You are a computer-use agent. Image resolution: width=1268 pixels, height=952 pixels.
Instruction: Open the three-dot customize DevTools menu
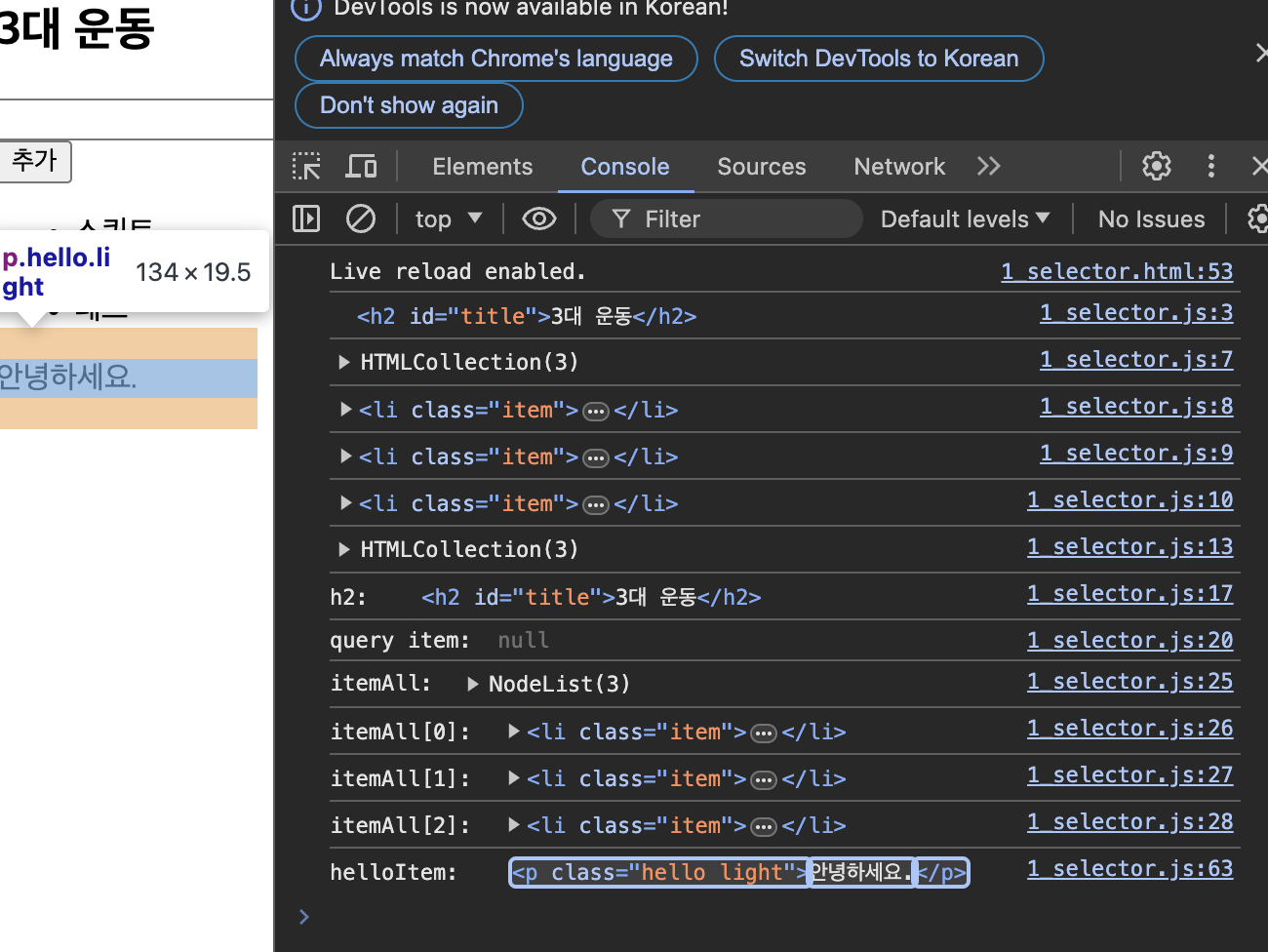1211,167
